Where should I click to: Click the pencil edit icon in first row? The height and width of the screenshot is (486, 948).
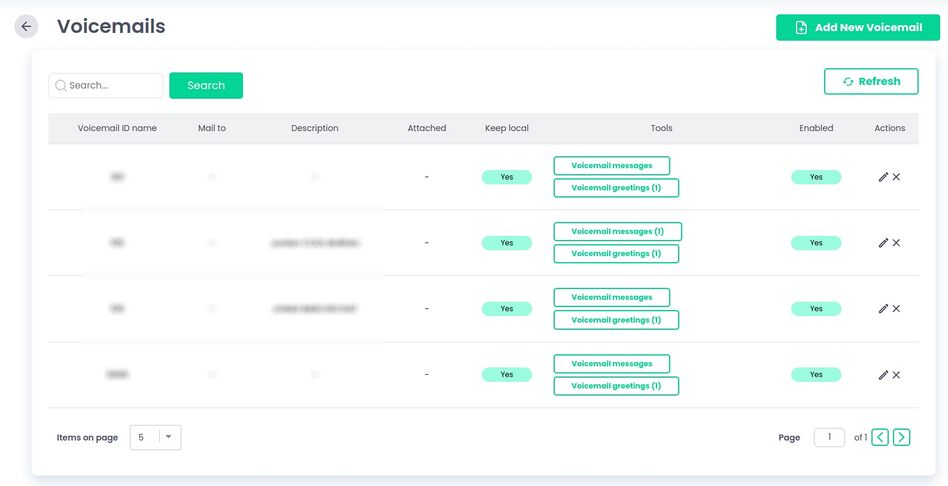coord(883,177)
